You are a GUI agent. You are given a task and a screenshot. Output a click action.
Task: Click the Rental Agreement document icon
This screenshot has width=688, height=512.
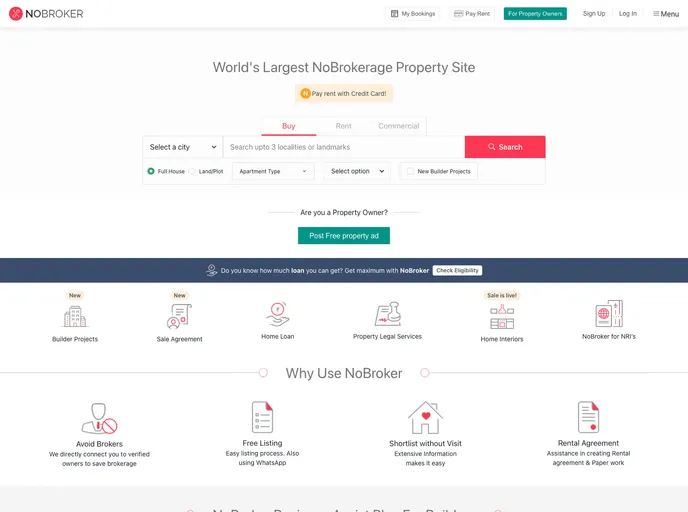point(588,417)
